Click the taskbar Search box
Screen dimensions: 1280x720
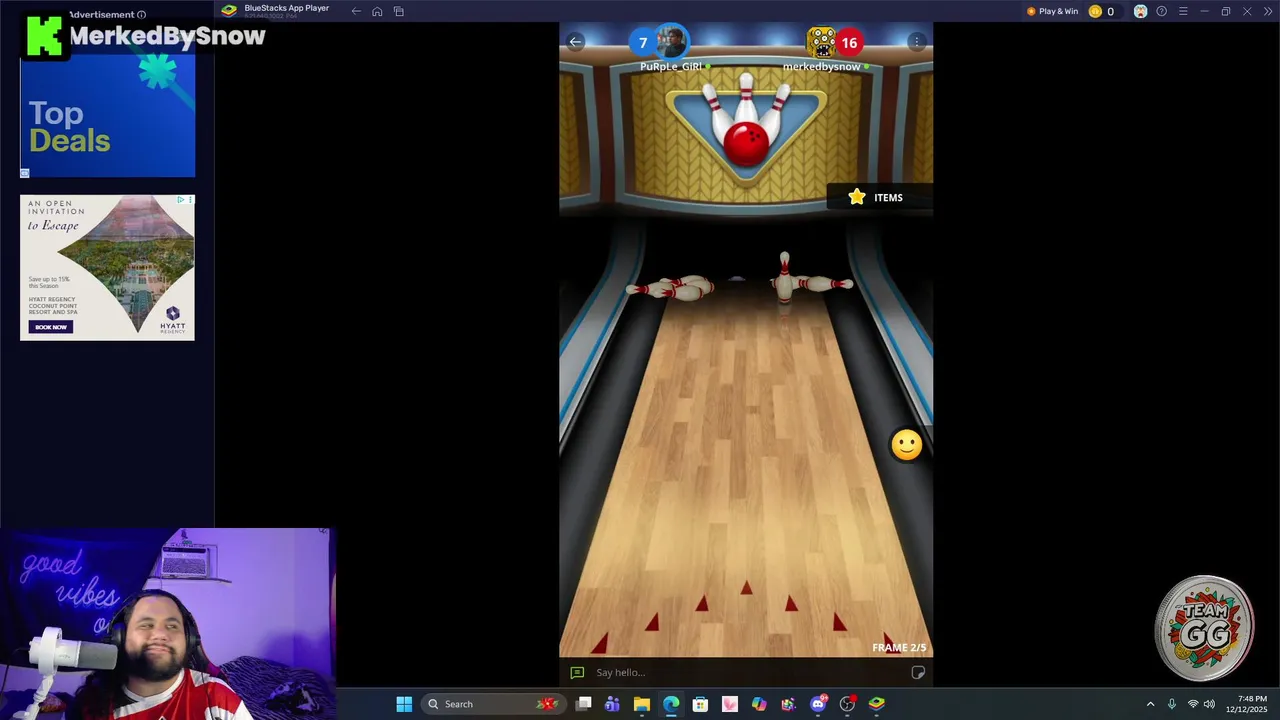click(492, 704)
